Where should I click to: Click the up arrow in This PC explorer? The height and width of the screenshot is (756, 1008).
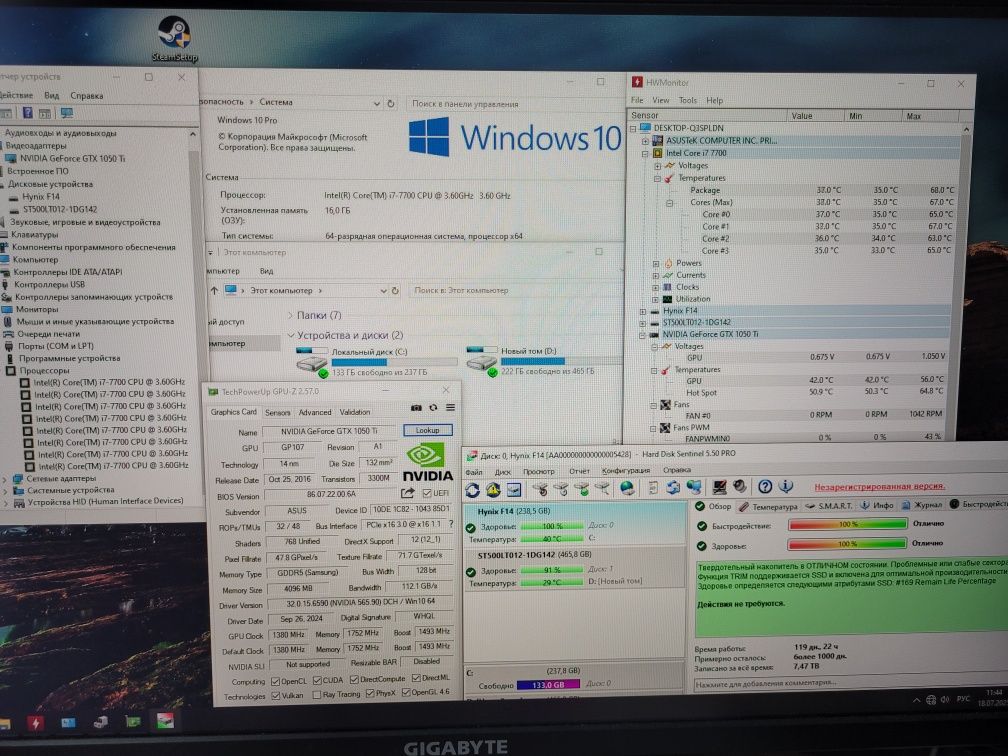214,291
